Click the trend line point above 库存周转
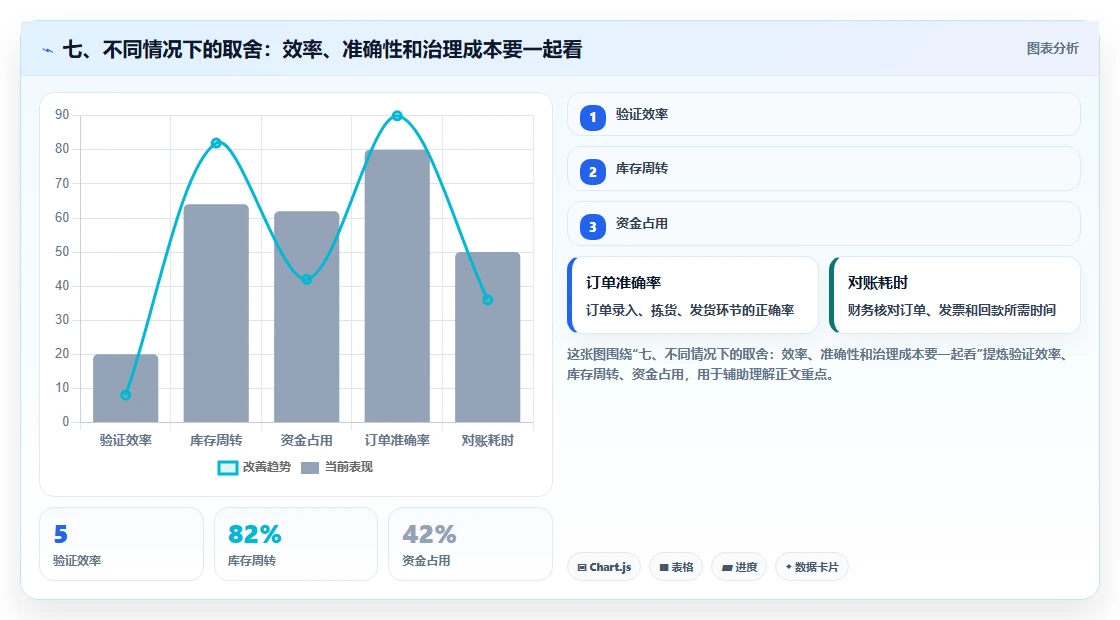Image resolution: width=1120 pixels, height=620 pixels. coord(216,143)
